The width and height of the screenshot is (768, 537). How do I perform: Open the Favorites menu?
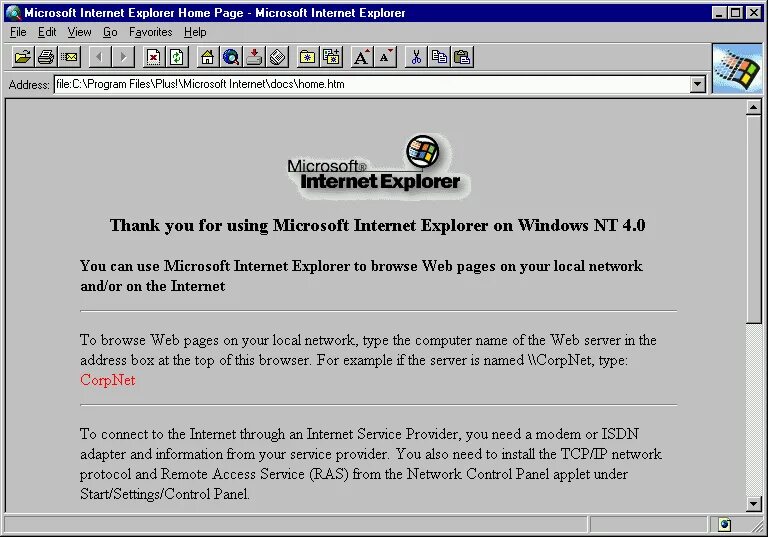(150, 32)
